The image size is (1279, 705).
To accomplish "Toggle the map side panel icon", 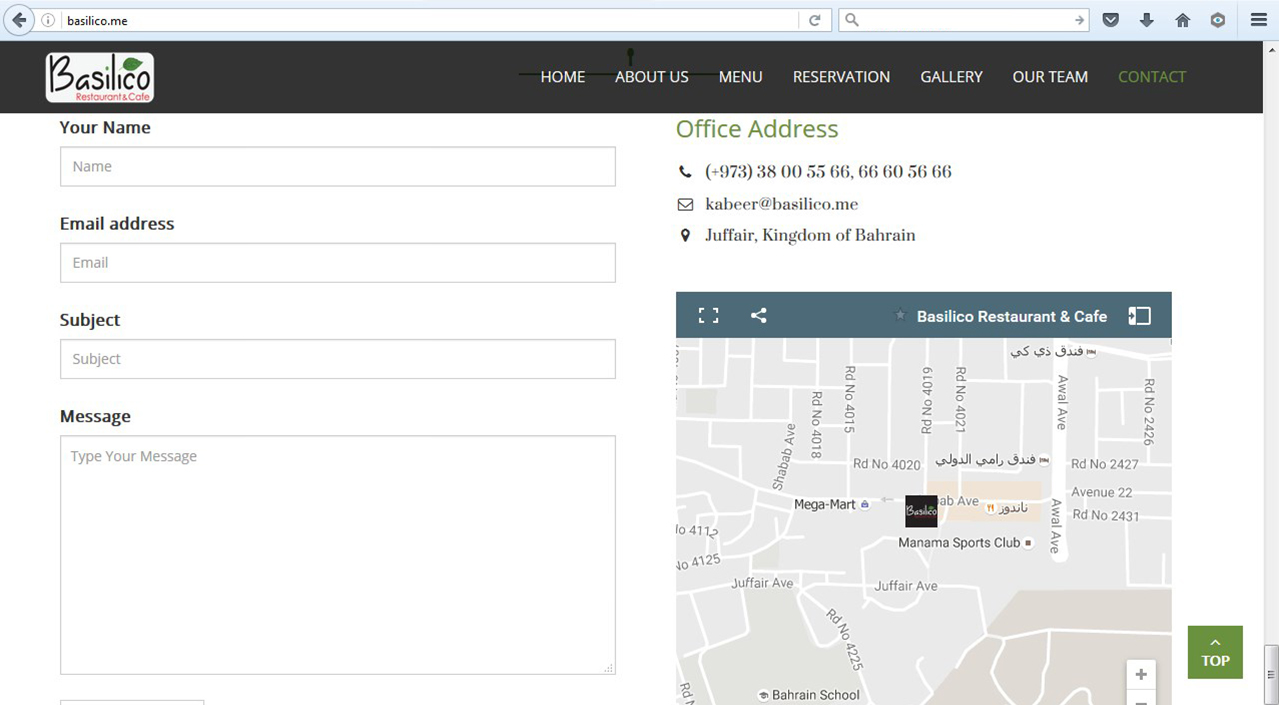I will tap(1139, 316).
